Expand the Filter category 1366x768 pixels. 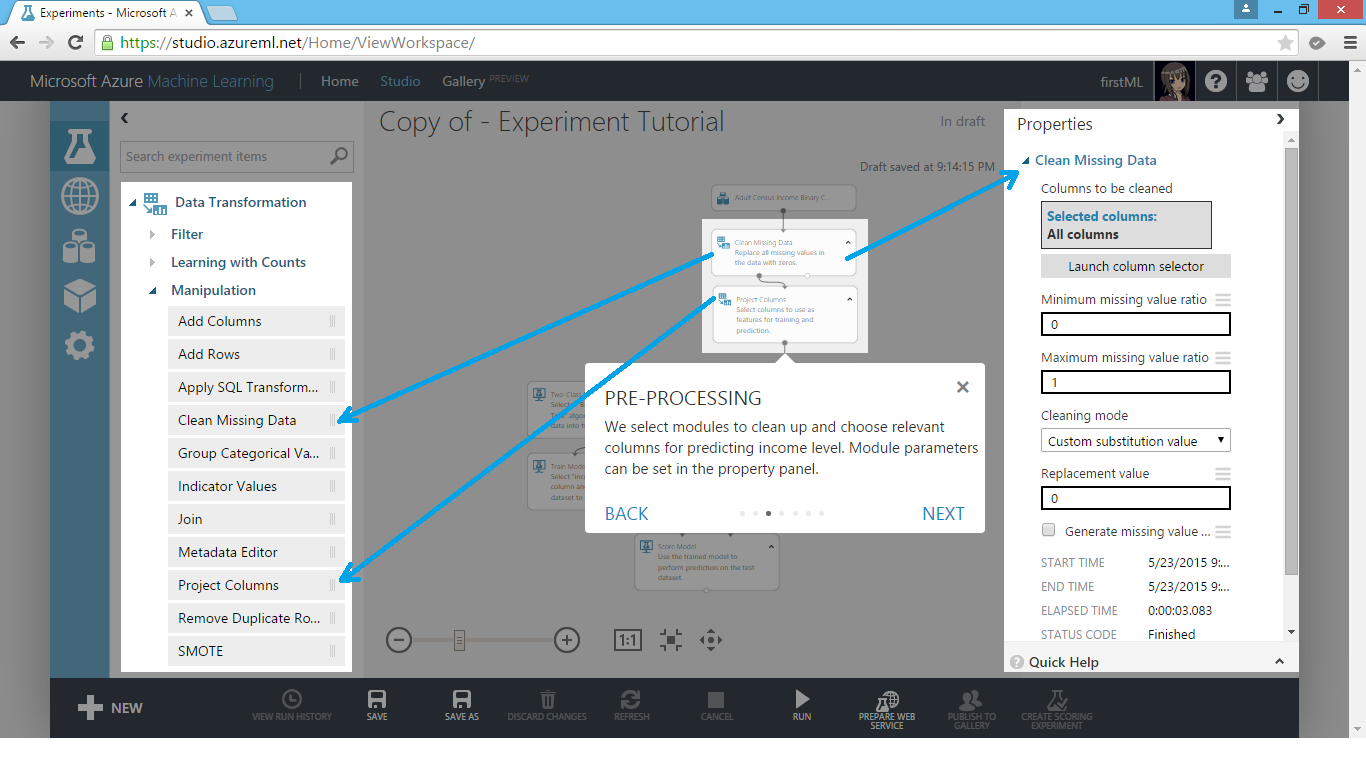(153, 234)
